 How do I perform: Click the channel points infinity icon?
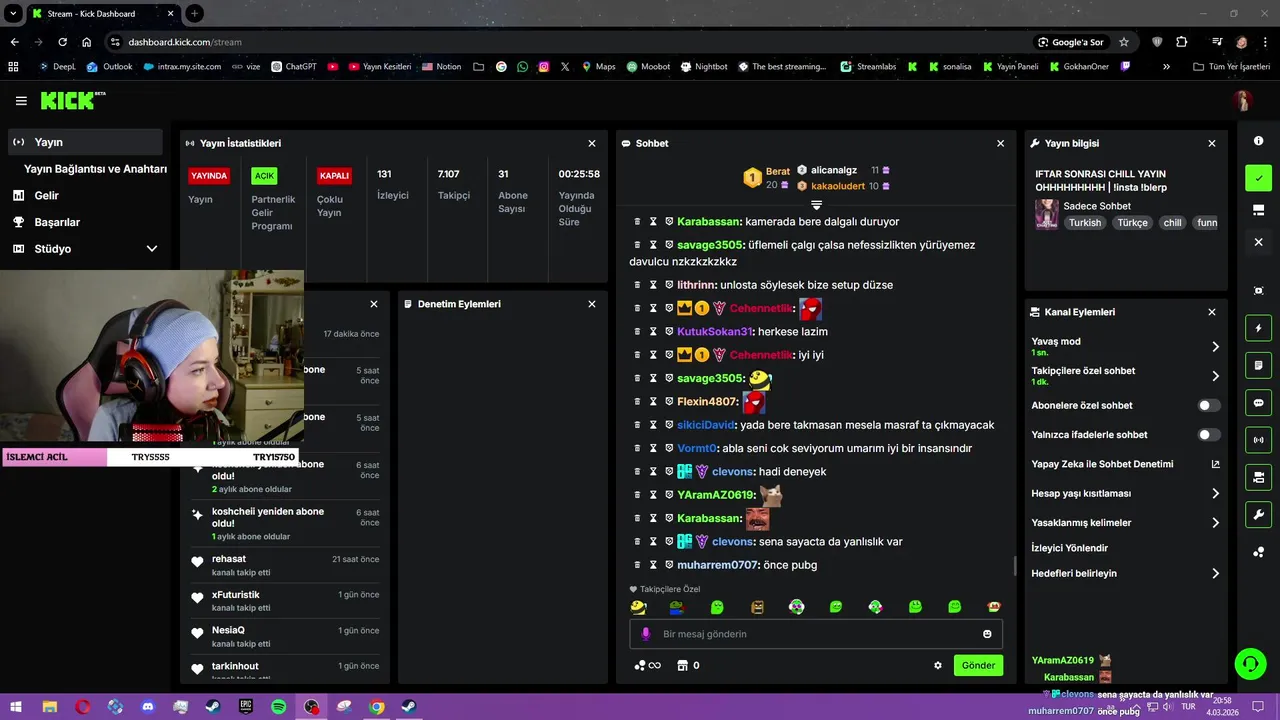coord(648,665)
